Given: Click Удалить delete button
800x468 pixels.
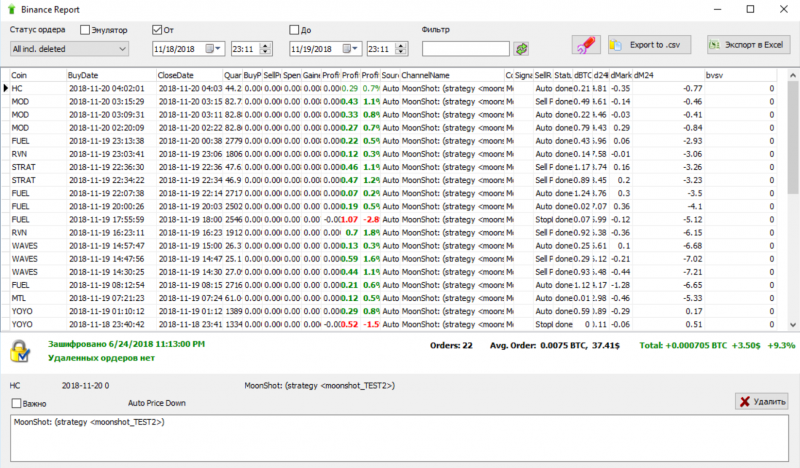Looking at the screenshot, I should [762, 402].
